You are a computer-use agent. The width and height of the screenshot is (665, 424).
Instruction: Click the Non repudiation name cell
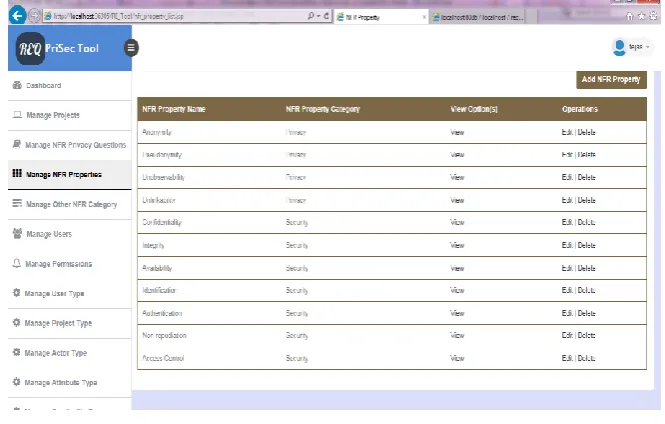165,335
